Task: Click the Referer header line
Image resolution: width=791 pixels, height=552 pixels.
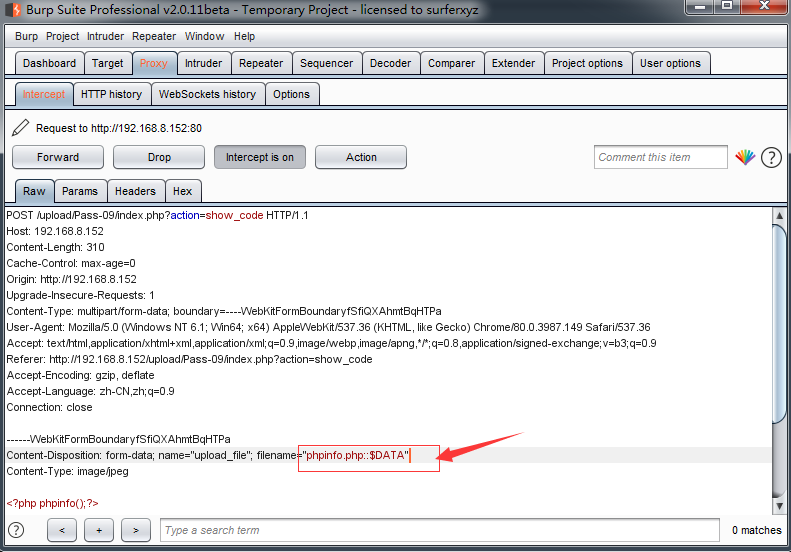Action: tap(189, 359)
